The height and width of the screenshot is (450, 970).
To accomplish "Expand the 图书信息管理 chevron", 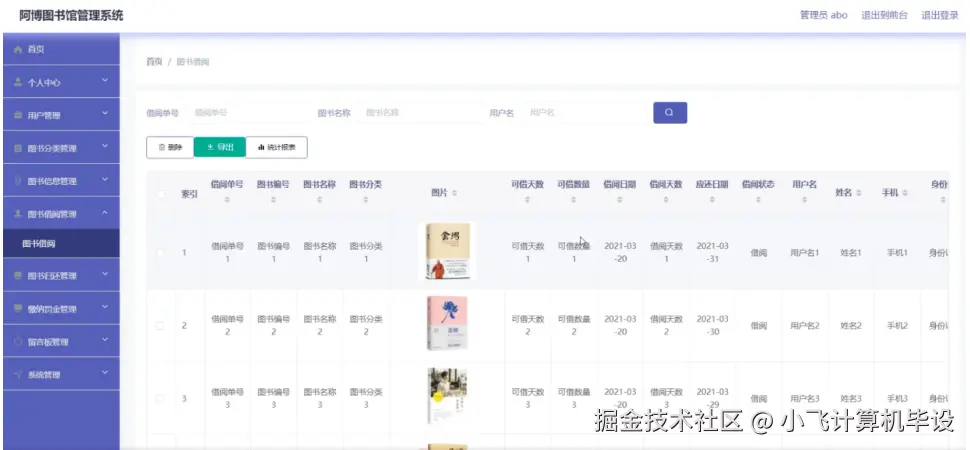I will pyautogui.click(x=105, y=180).
